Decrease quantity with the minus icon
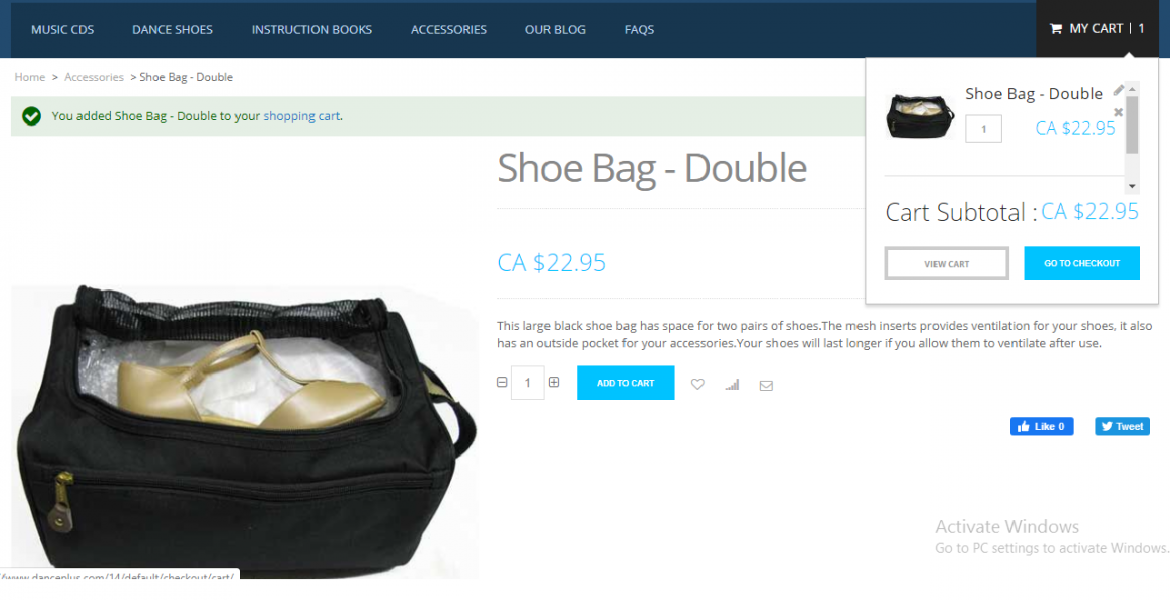1170x600 pixels. point(502,382)
